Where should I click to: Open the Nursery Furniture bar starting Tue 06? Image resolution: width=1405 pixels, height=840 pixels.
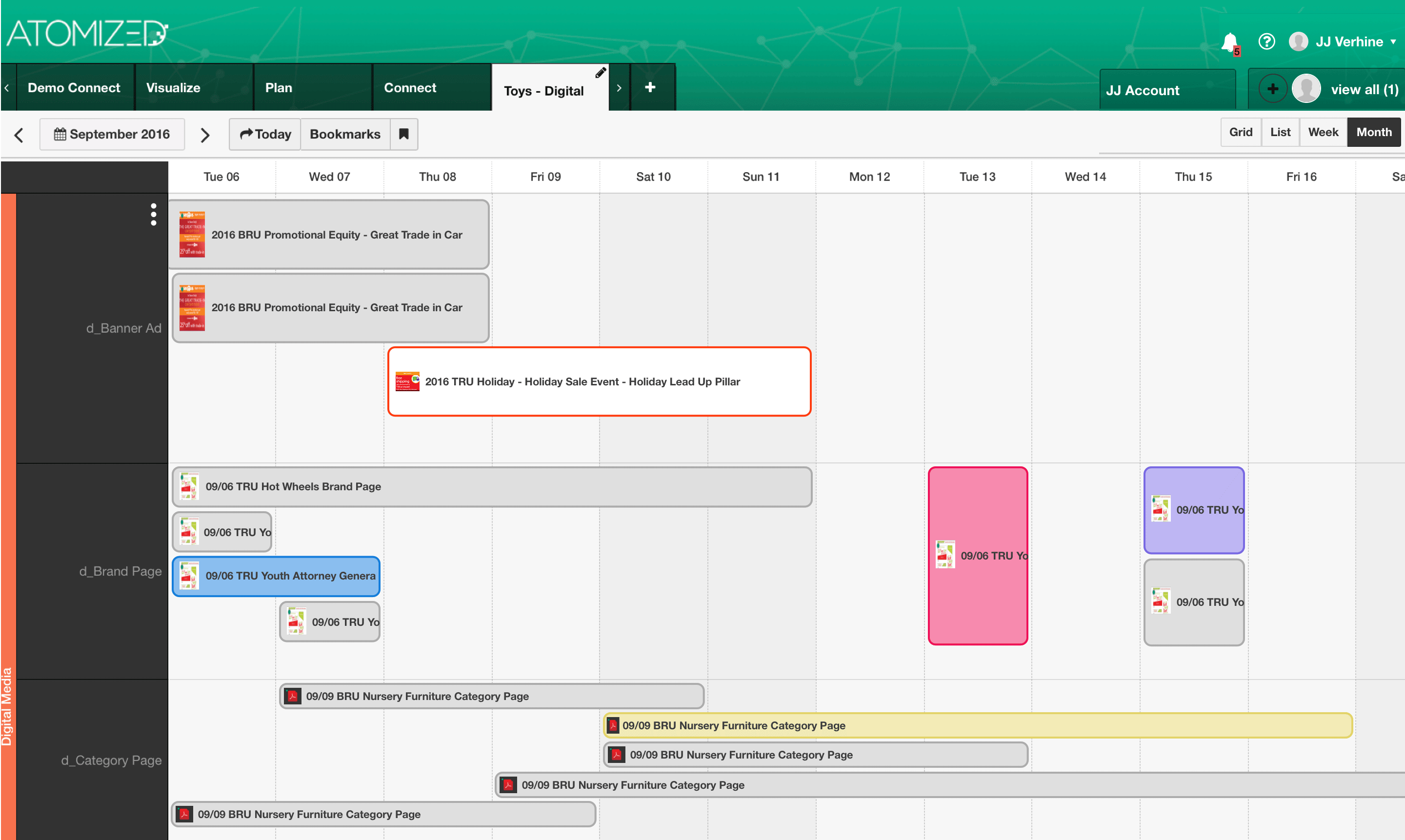383,814
